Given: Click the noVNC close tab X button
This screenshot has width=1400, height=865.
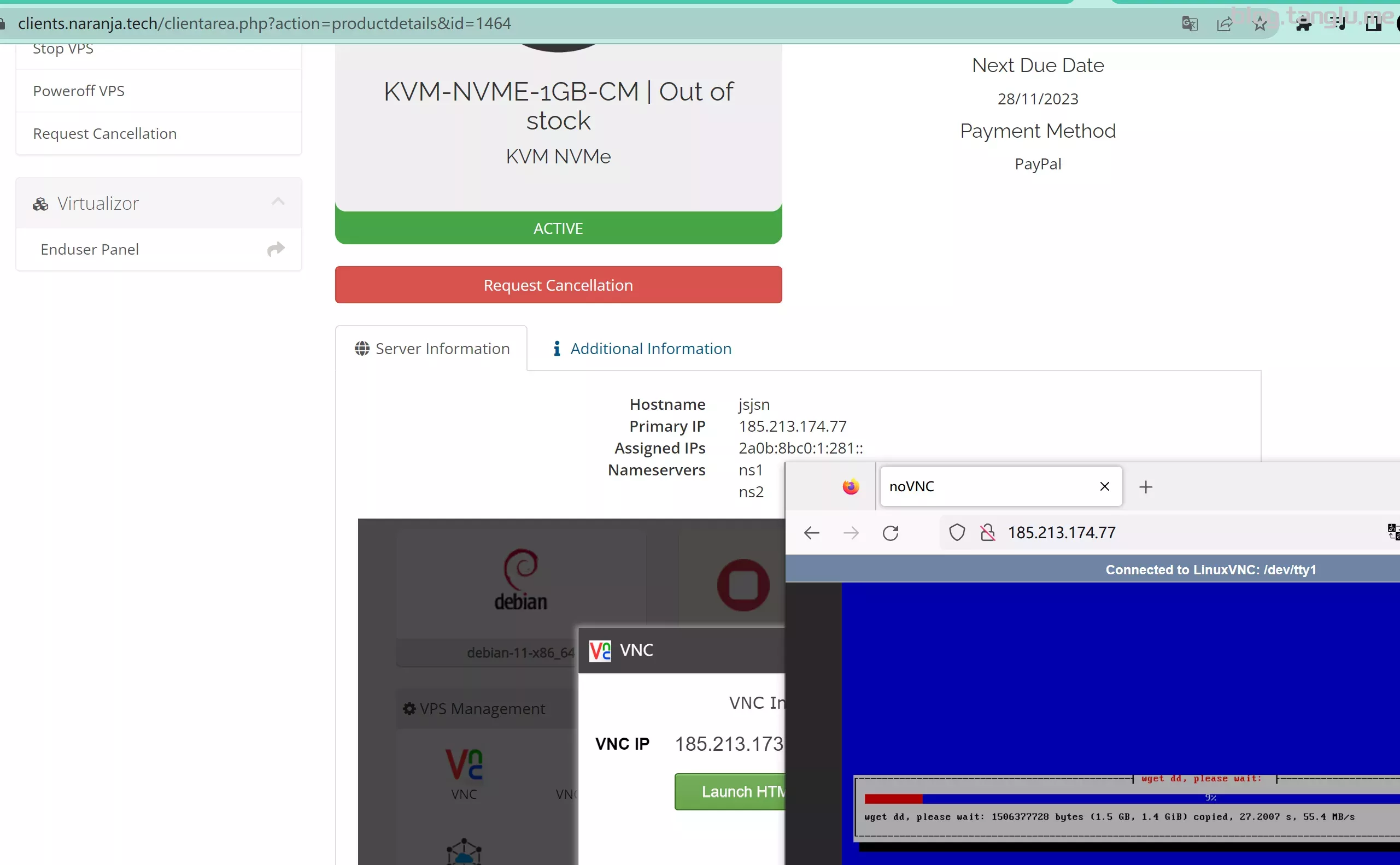Looking at the screenshot, I should point(1103,486).
